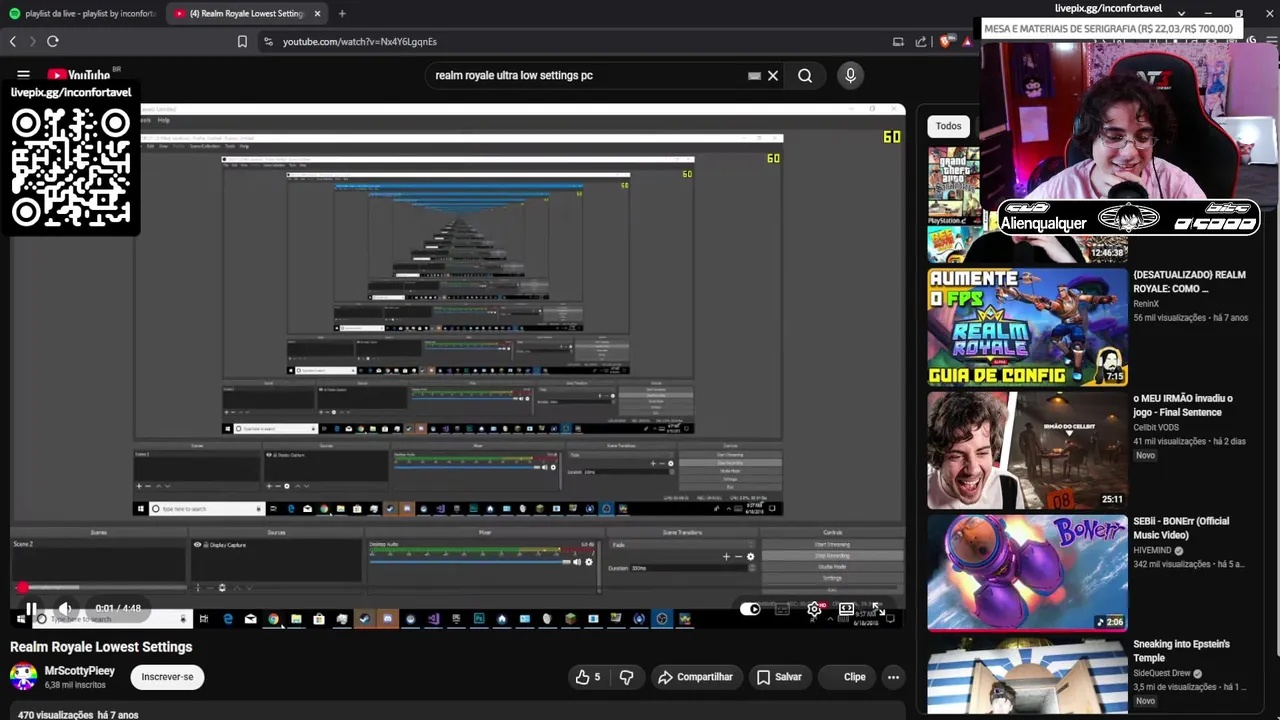Mute the video with the volume icon
1280x720 pixels.
(x=65, y=608)
